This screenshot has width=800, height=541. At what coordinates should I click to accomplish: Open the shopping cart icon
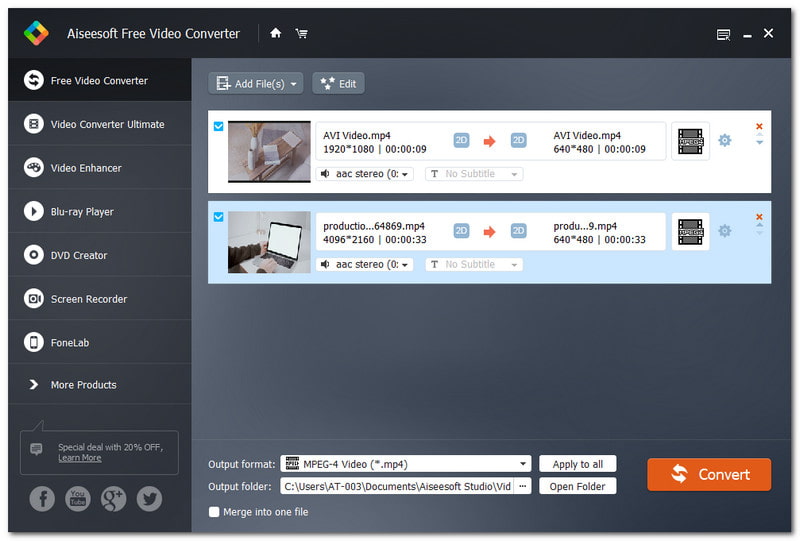pyautogui.click(x=301, y=33)
